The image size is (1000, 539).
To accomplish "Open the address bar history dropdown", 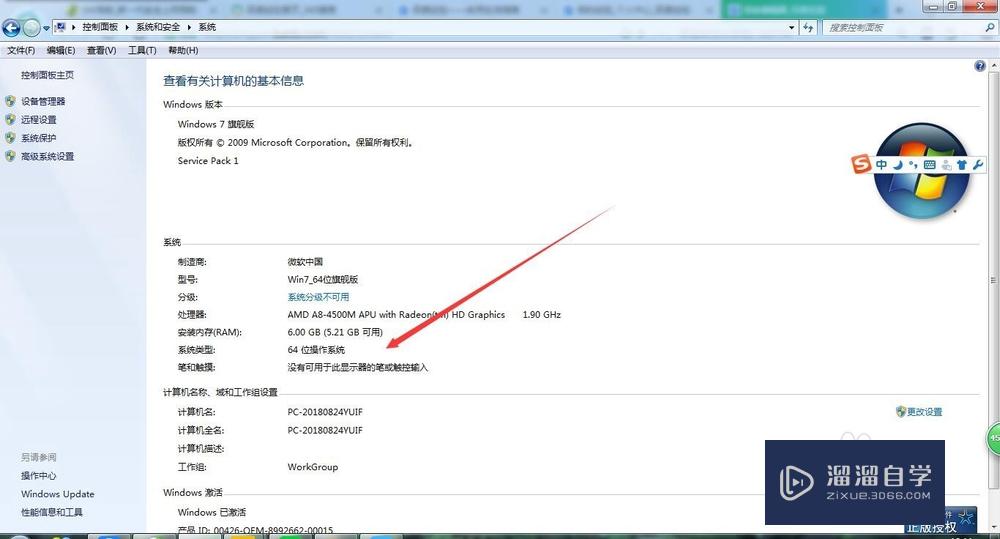I will pyautogui.click(x=791, y=27).
